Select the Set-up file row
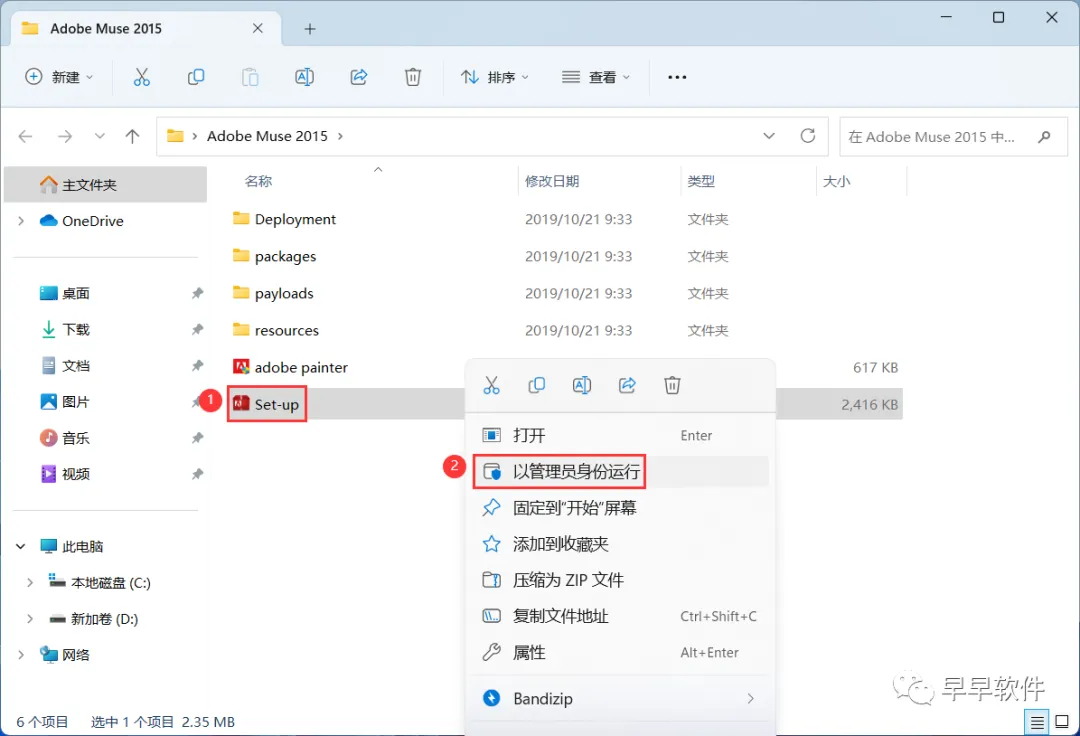The height and width of the screenshot is (736, 1080). pyautogui.click(x=565, y=405)
